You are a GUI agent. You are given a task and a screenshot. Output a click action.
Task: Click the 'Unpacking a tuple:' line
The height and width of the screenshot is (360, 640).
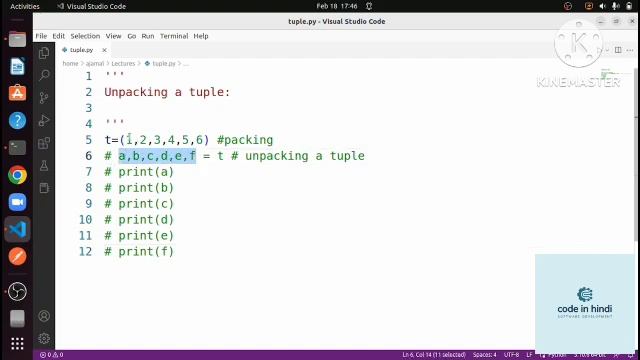tap(167, 92)
